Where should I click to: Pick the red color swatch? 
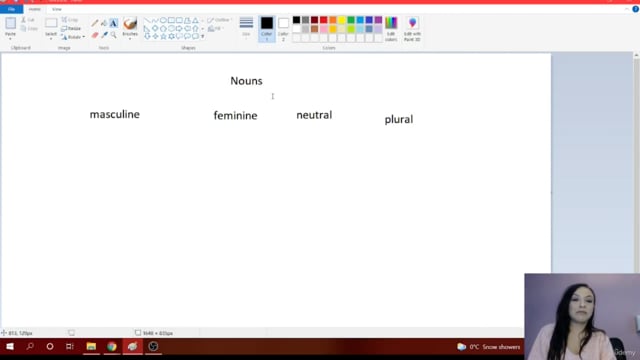[x=323, y=20]
